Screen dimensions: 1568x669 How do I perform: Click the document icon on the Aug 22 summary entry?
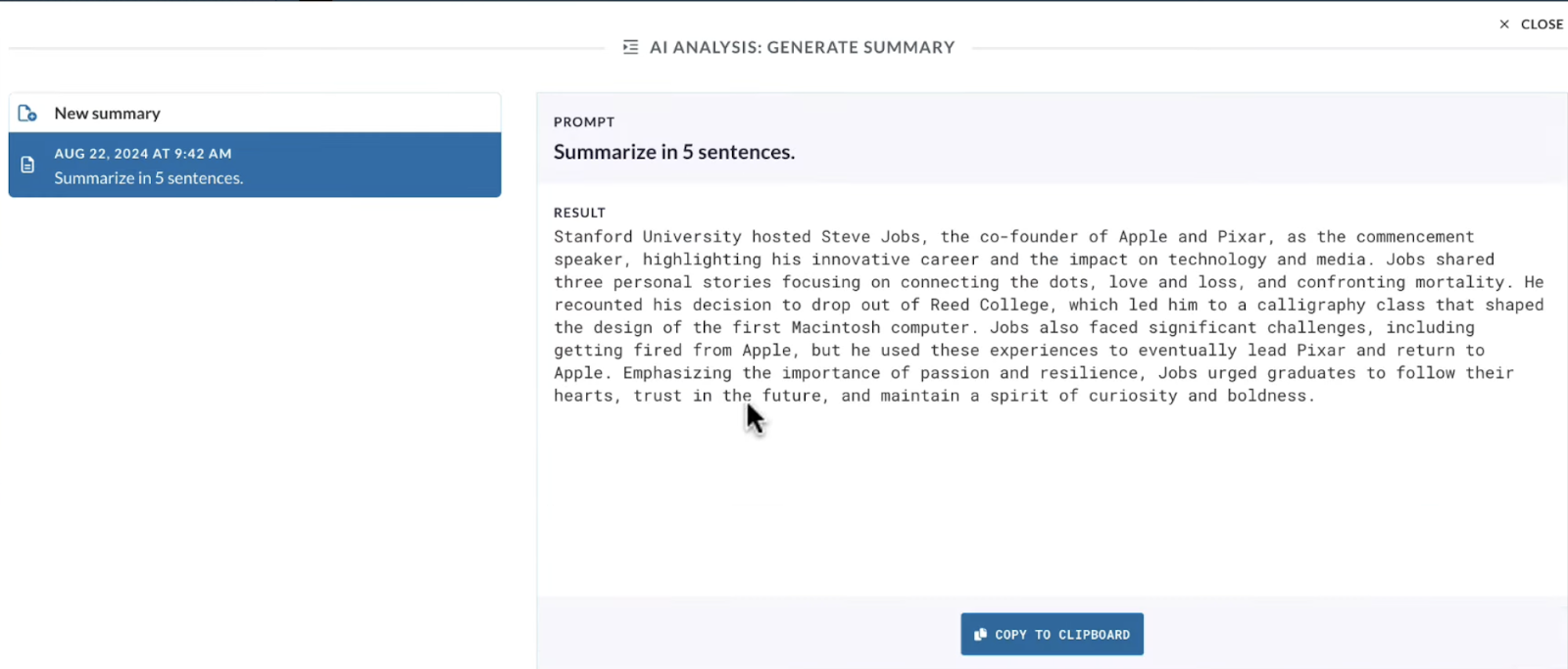[27, 165]
